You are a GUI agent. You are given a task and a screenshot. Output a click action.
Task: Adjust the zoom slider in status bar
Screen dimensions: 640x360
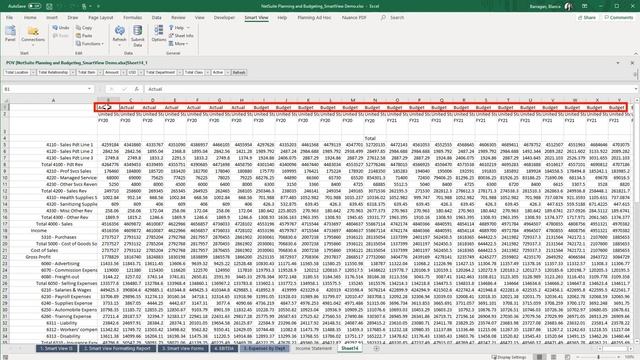point(598,357)
